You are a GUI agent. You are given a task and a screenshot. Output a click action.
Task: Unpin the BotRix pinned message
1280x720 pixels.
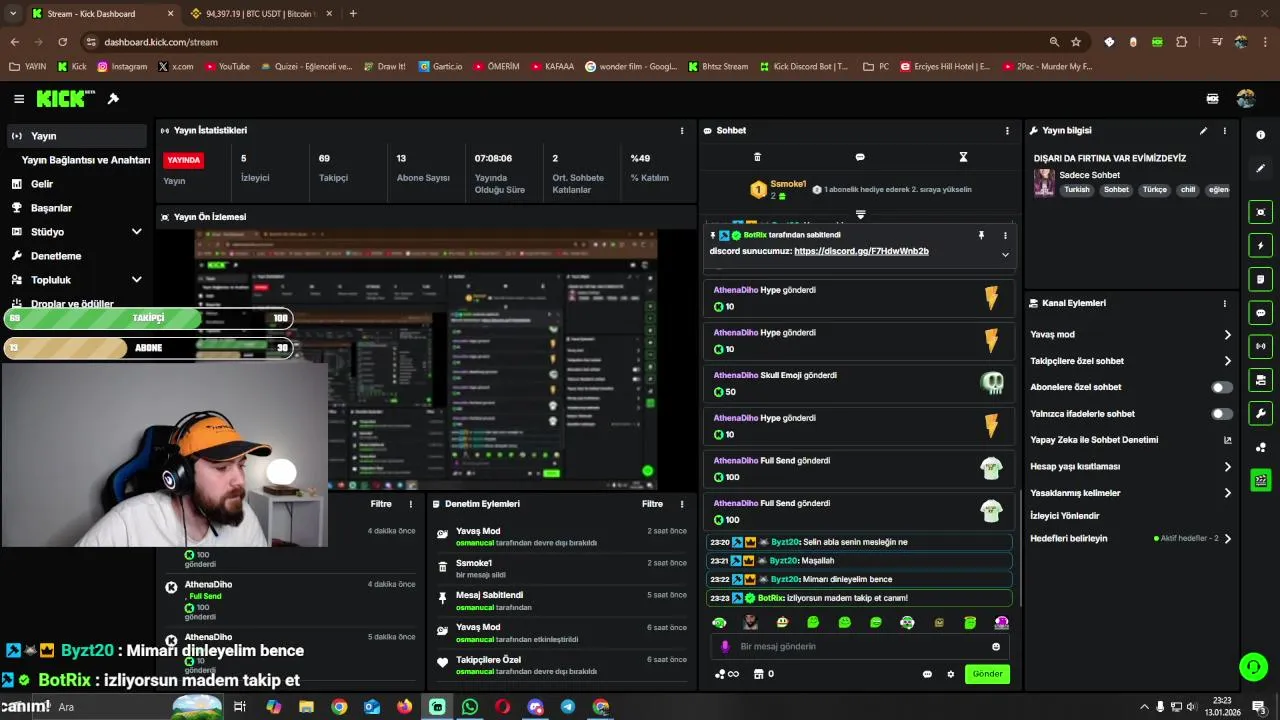(981, 235)
